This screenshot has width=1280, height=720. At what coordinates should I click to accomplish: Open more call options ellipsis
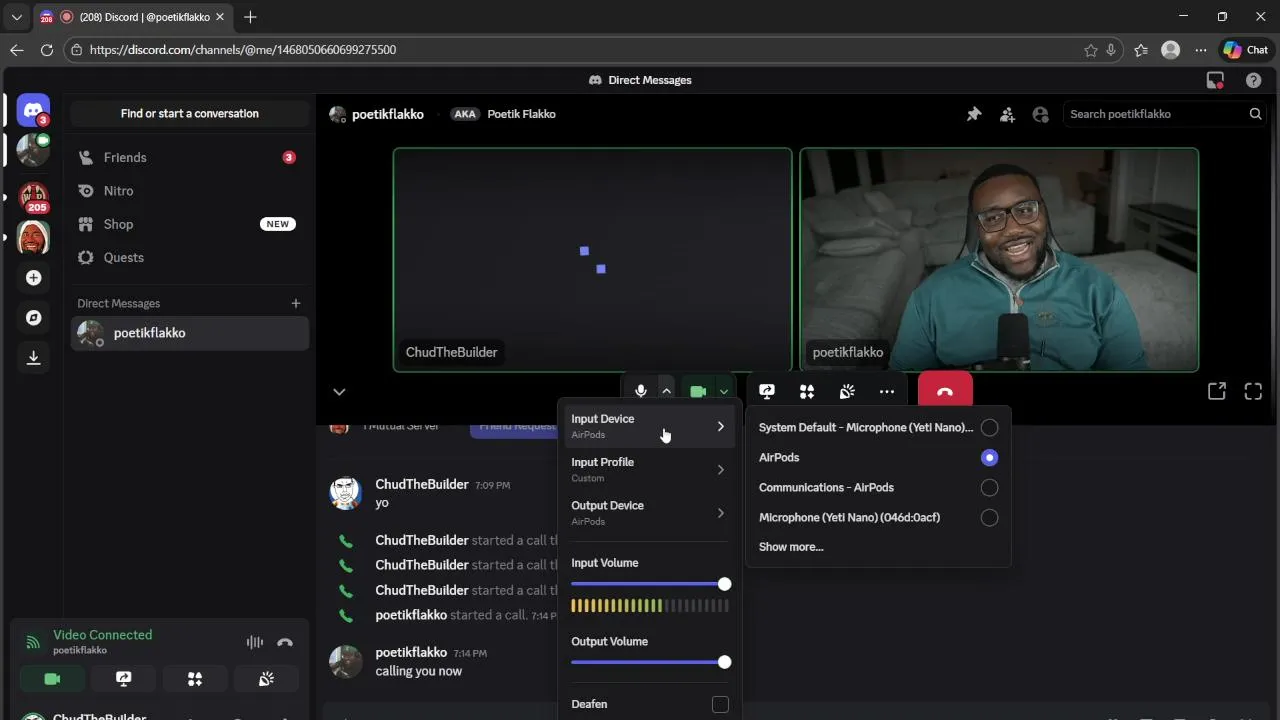pyautogui.click(x=887, y=392)
